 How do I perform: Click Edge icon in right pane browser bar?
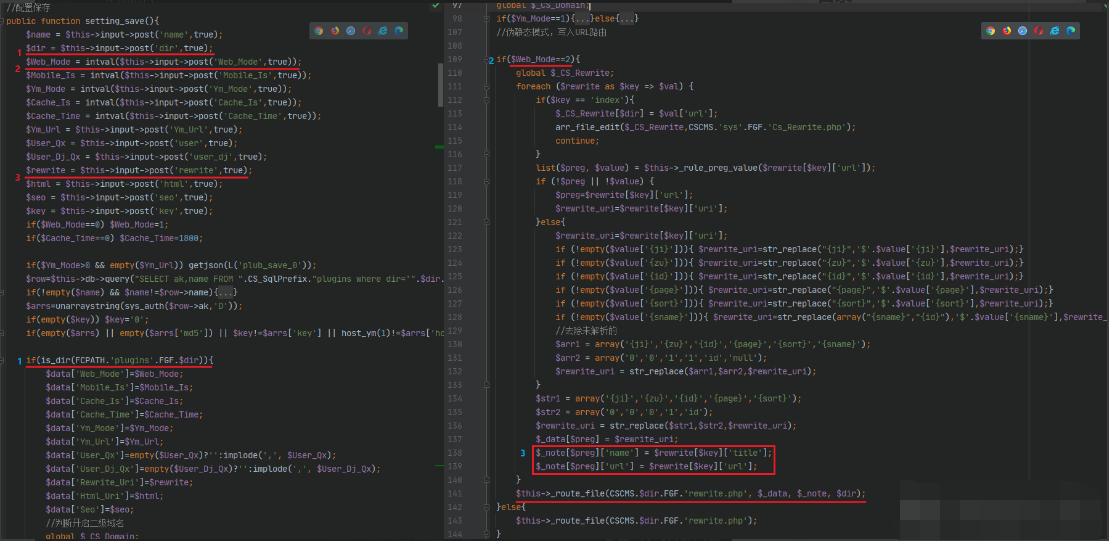[x=1070, y=30]
